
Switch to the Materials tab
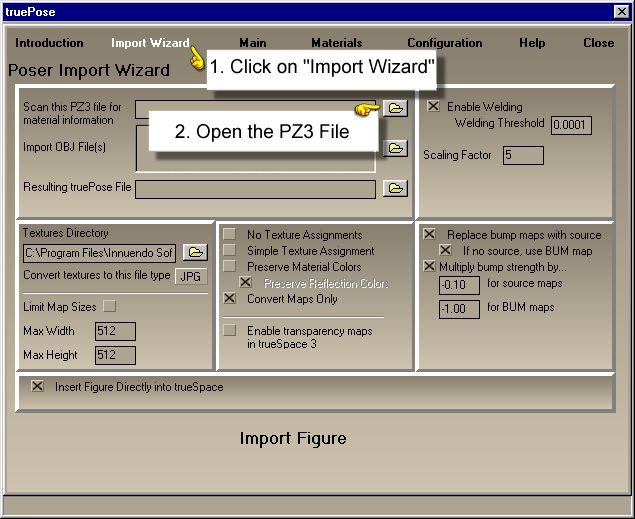point(336,43)
